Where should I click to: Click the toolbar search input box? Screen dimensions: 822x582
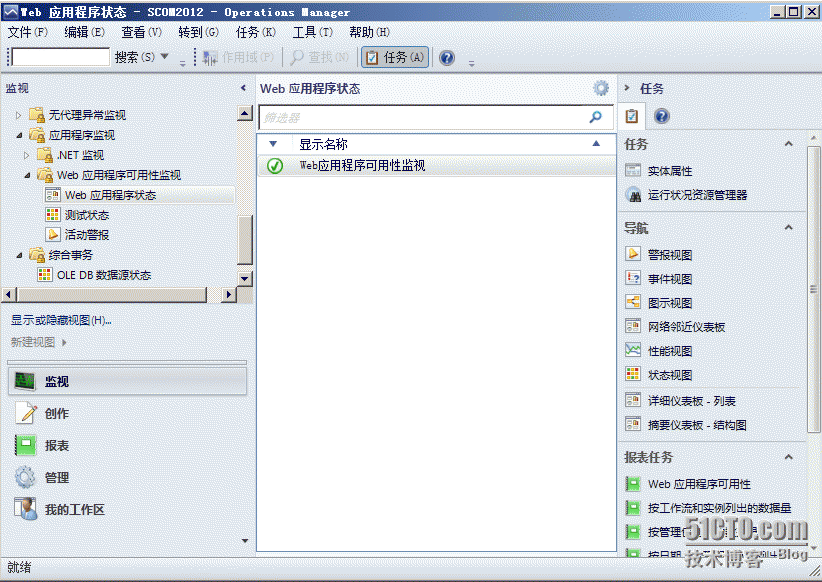(60, 57)
